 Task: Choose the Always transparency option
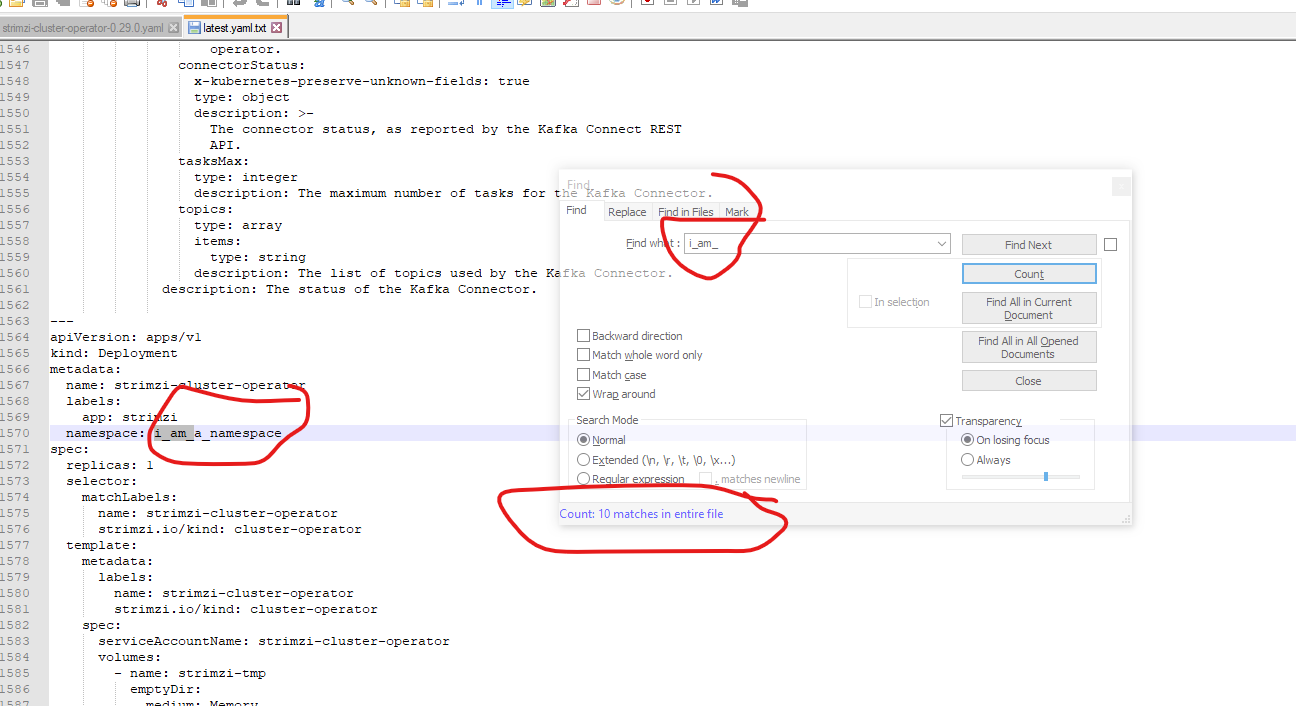click(x=966, y=459)
